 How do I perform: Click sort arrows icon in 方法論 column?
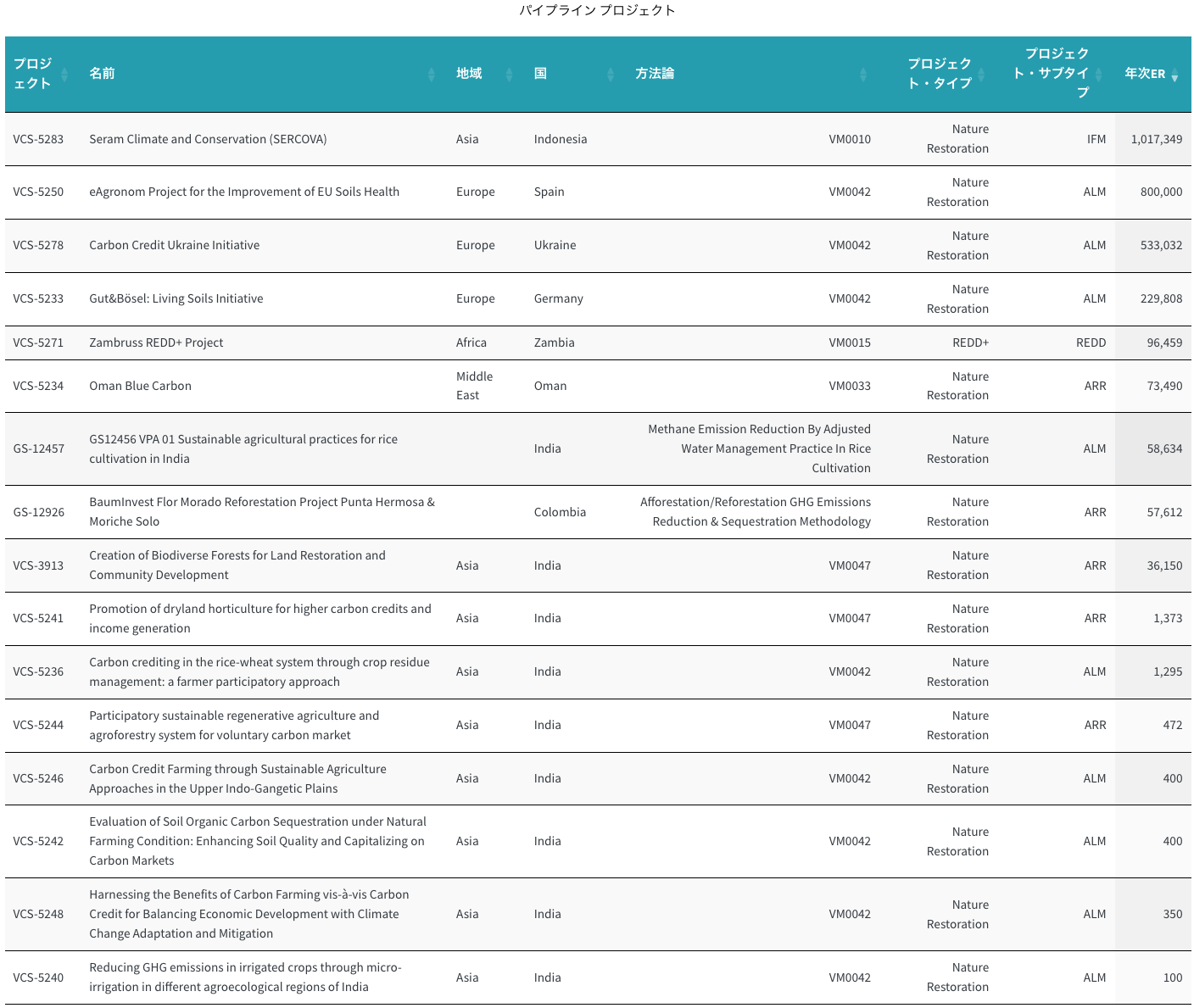tap(863, 75)
